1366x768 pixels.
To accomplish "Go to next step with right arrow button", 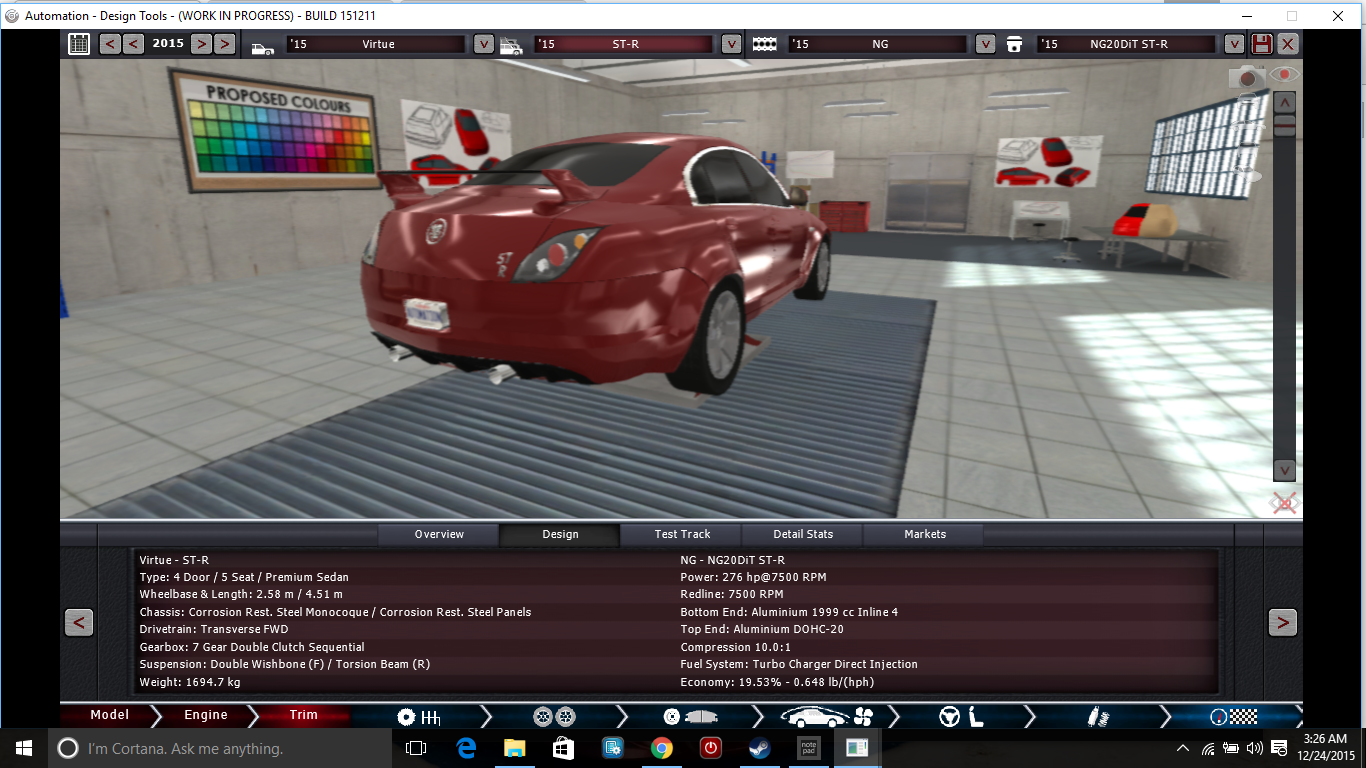I will click(x=1282, y=622).
